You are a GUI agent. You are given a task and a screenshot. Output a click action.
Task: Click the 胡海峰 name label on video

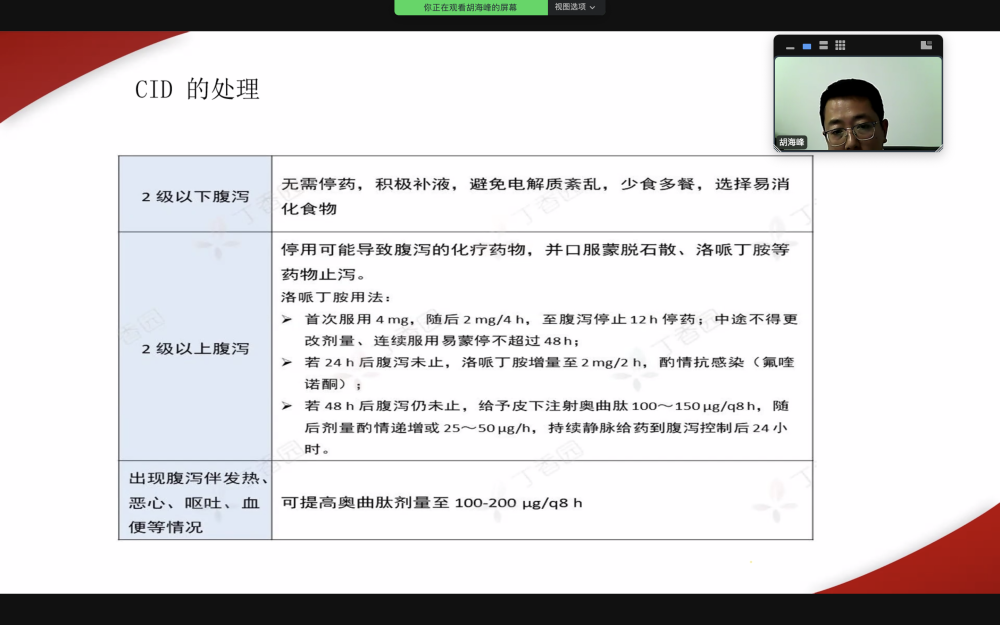(x=792, y=142)
